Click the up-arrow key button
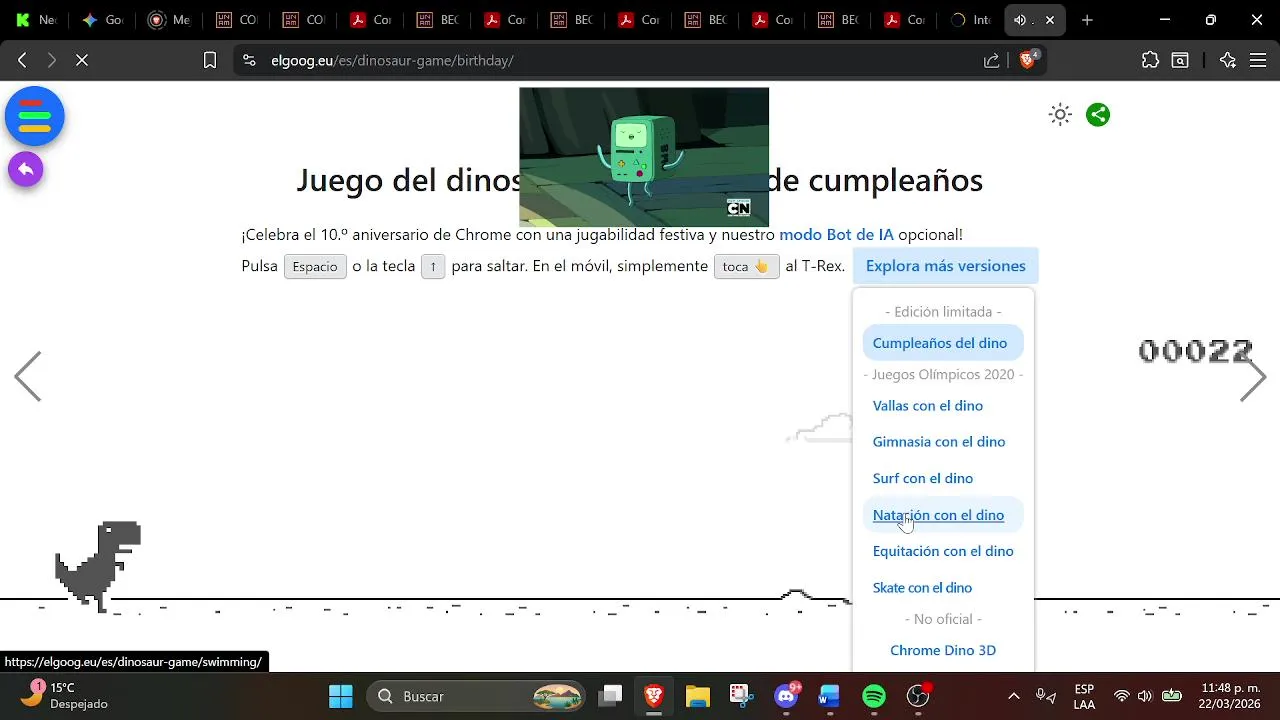 tap(433, 267)
